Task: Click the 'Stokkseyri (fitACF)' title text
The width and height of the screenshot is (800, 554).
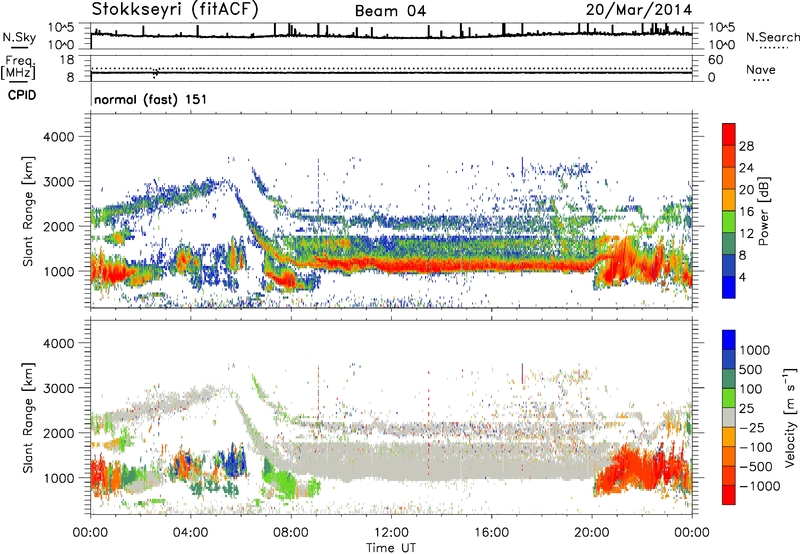Action: click(x=175, y=9)
